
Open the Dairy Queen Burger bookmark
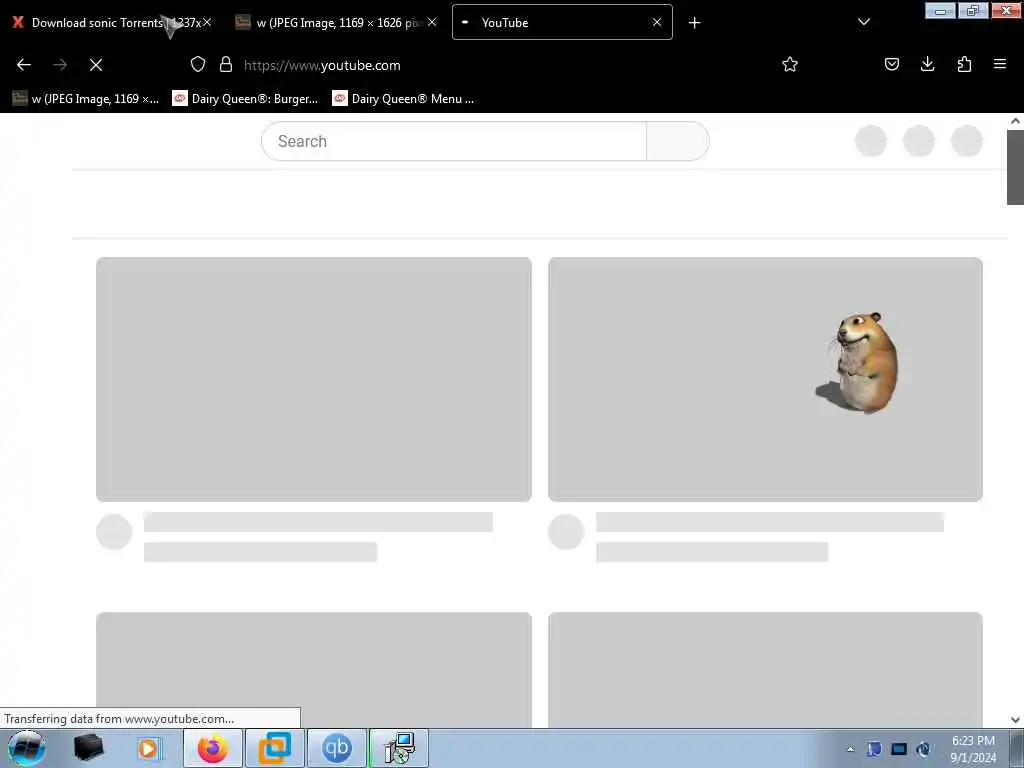(246, 99)
